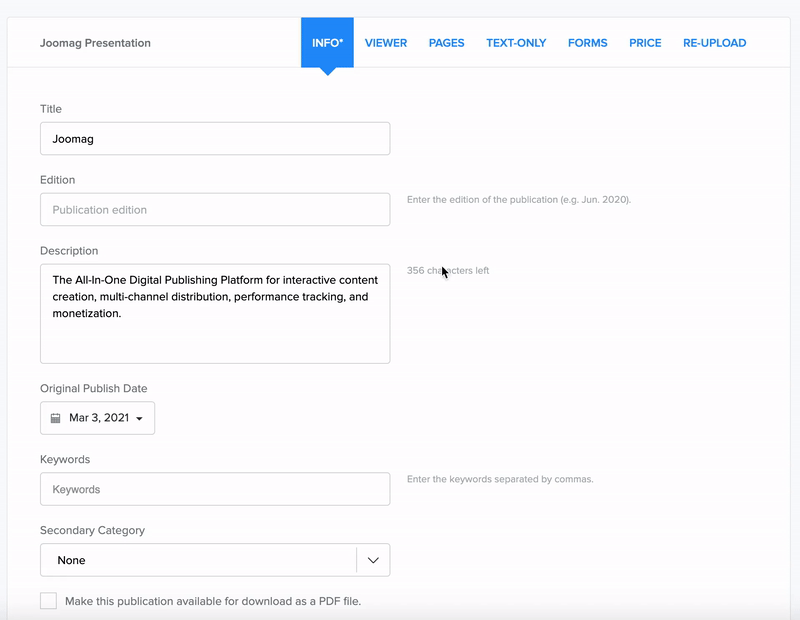This screenshot has height=620, width=800.
Task: Focus the Title field containing 'Joomag'
Action: 215,139
